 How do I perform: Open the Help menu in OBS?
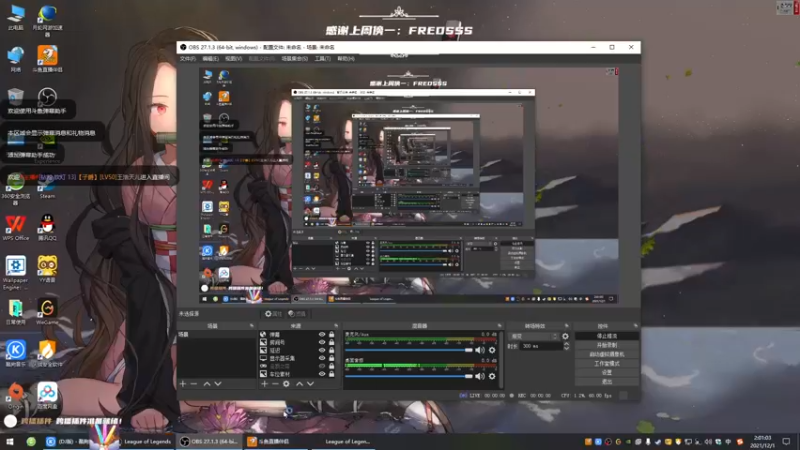pyautogui.click(x=346, y=59)
